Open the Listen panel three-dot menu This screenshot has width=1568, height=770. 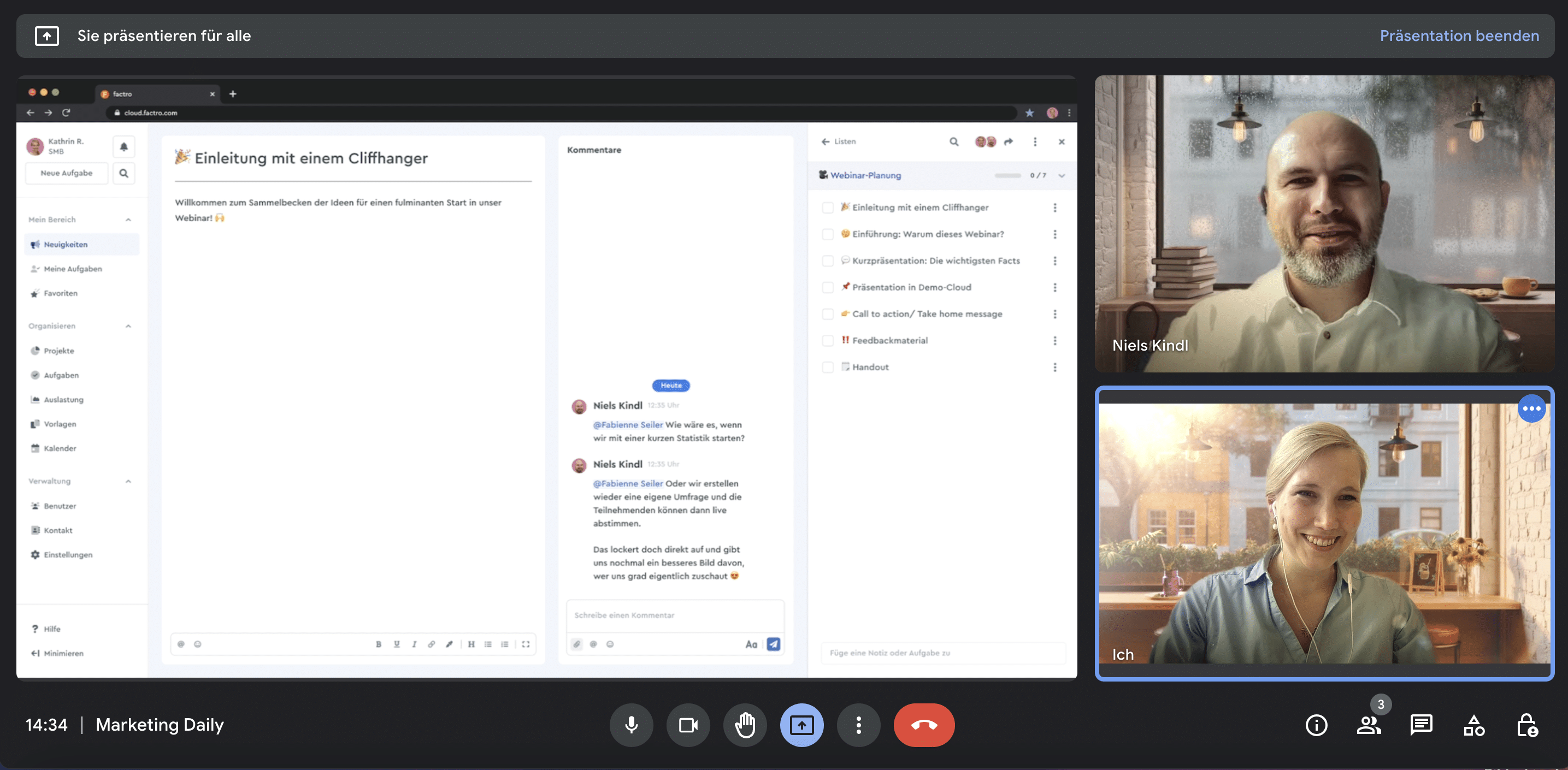1035,142
